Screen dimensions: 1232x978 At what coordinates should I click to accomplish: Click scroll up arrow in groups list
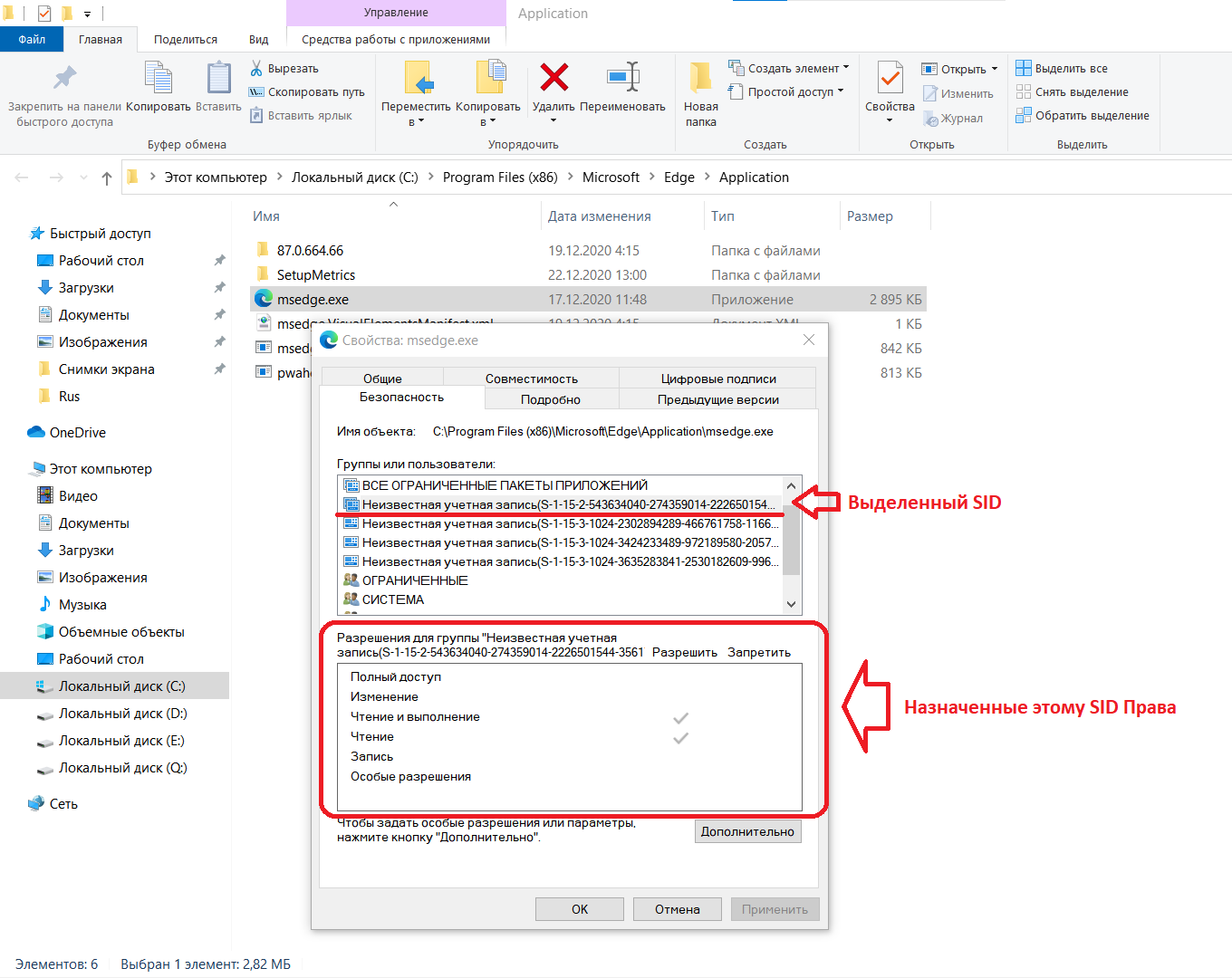[x=792, y=485]
